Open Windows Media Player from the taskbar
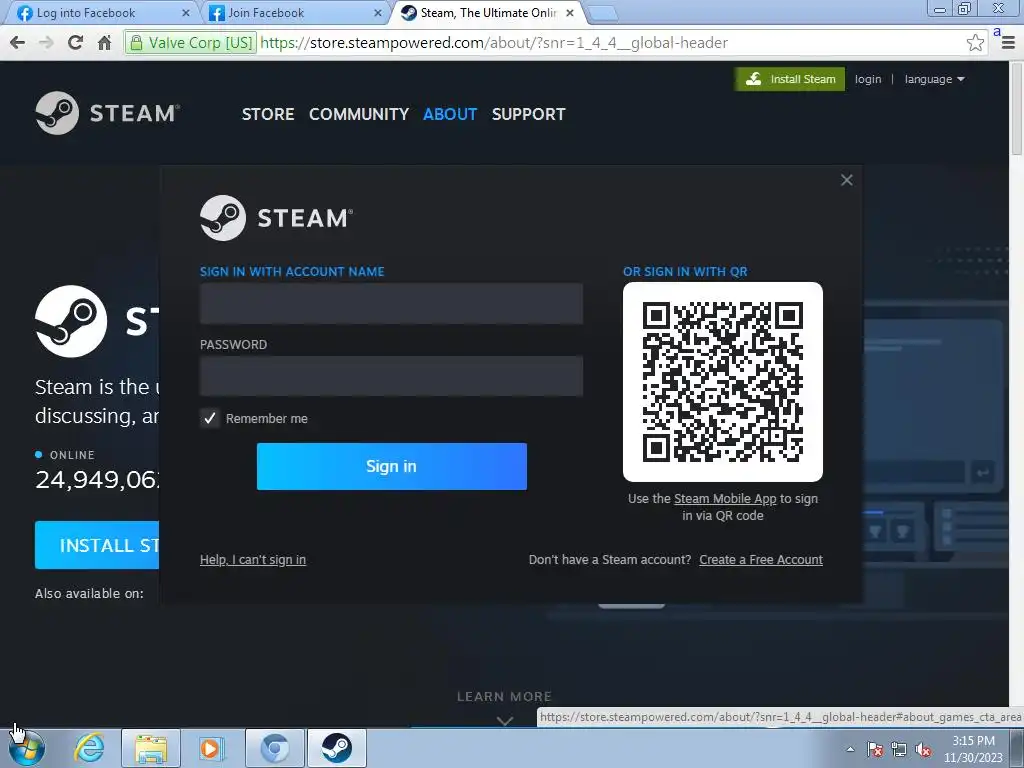Viewport: 1024px width, 768px height. [x=211, y=748]
